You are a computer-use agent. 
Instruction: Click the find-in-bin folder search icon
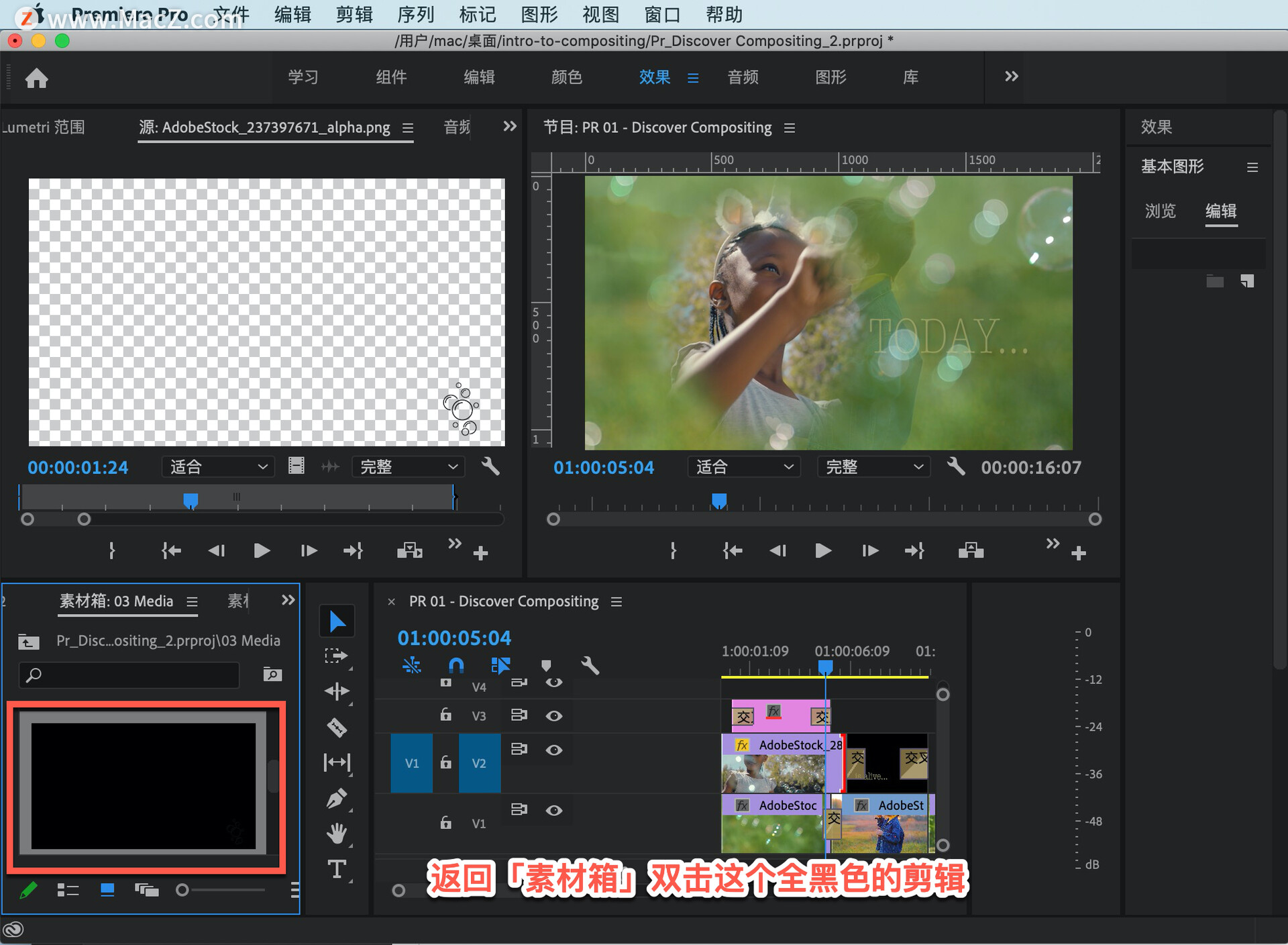click(272, 674)
